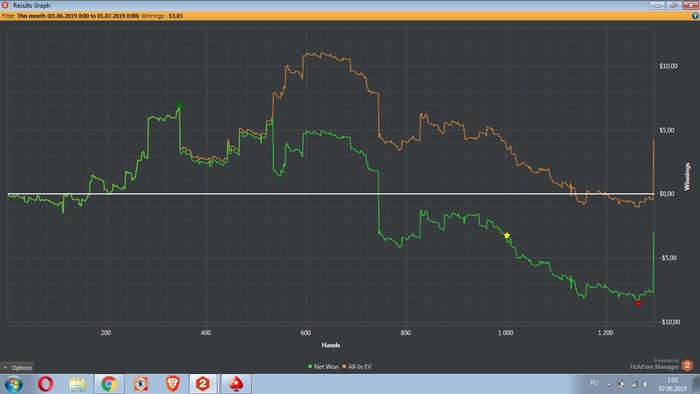Click the 1 200 hands axis label

tap(605, 333)
